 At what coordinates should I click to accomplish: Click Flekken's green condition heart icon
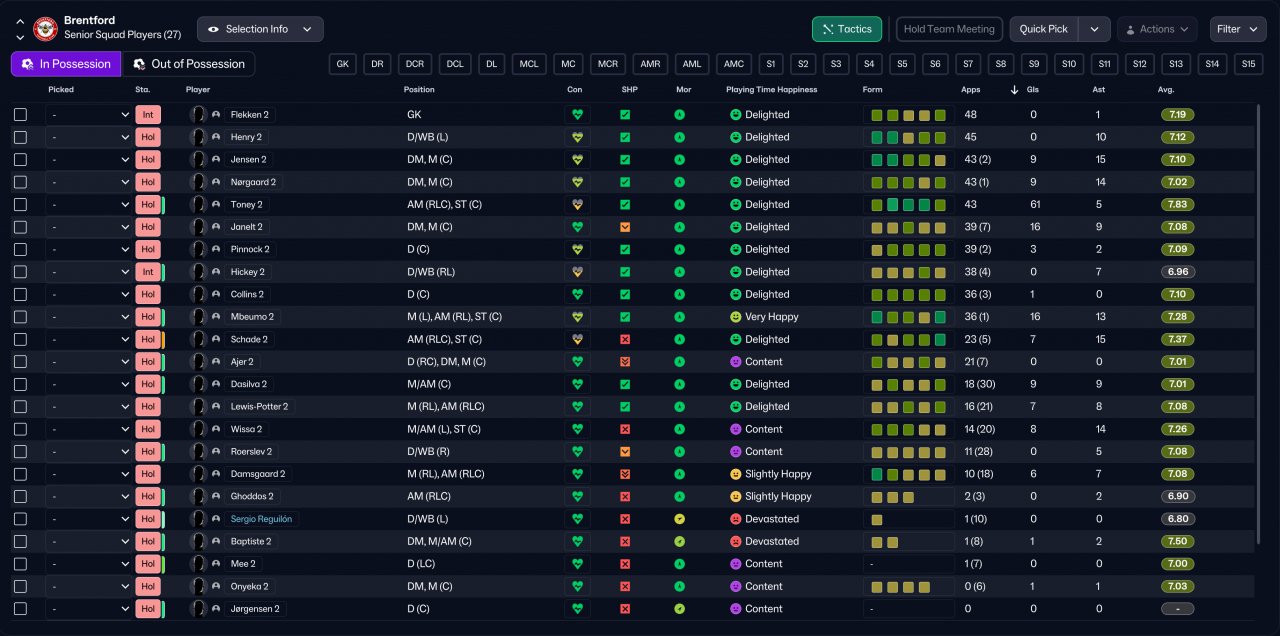pos(576,115)
